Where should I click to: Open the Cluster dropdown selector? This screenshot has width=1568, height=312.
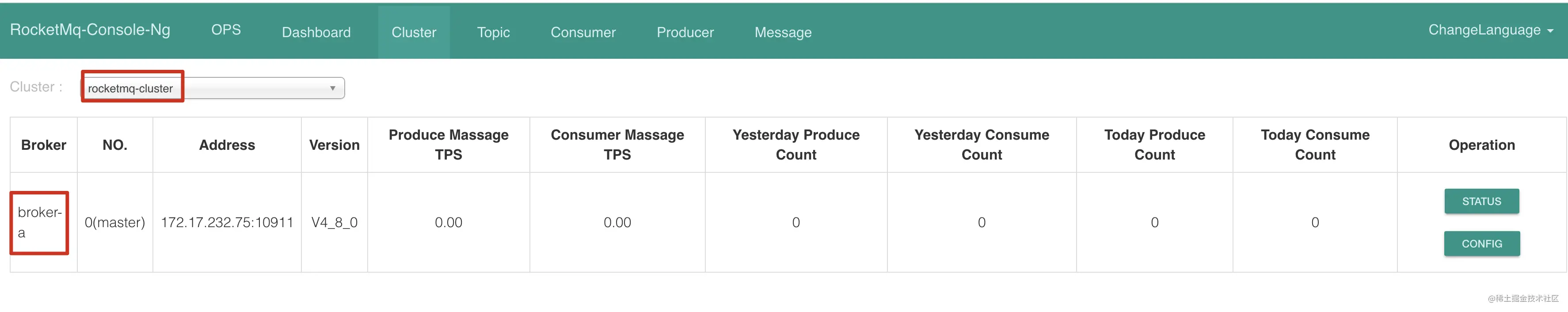(x=213, y=88)
